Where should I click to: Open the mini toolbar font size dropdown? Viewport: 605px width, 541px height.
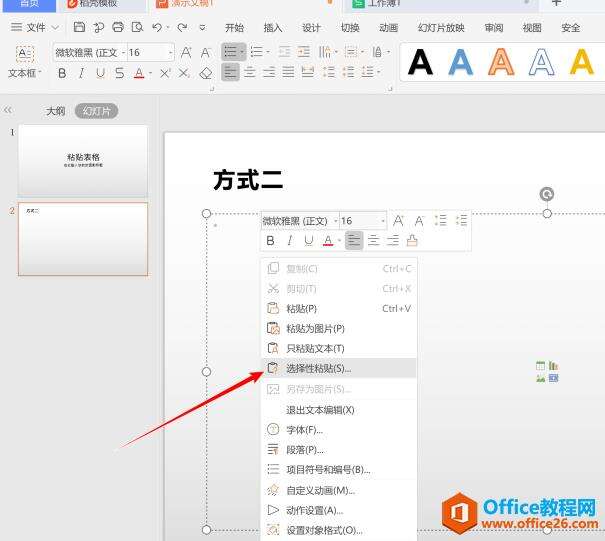click(x=382, y=221)
